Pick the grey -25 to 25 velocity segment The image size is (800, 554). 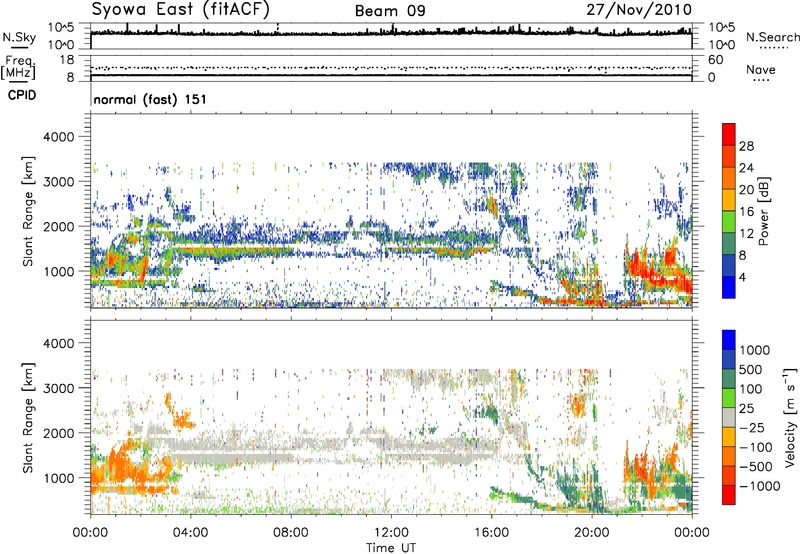pyautogui.click(x=729, y=417)
